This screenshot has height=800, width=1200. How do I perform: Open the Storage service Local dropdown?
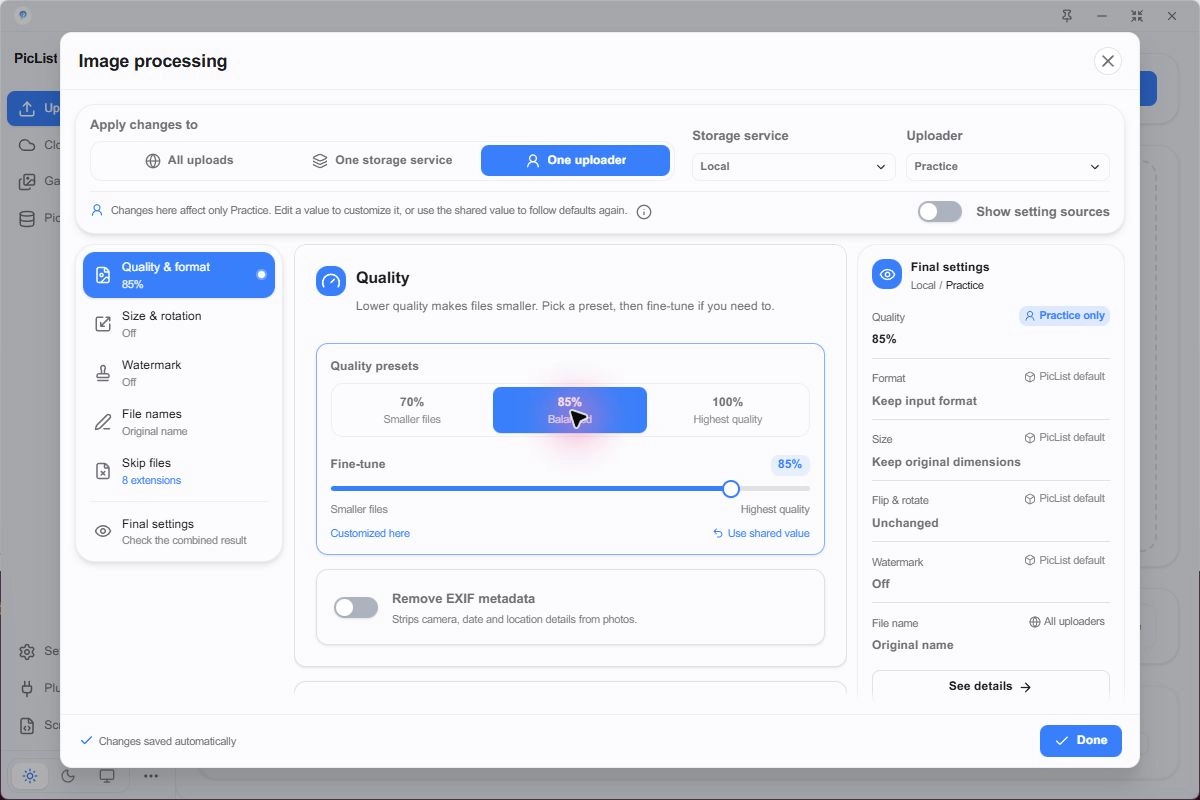click(x=794, y=167)
